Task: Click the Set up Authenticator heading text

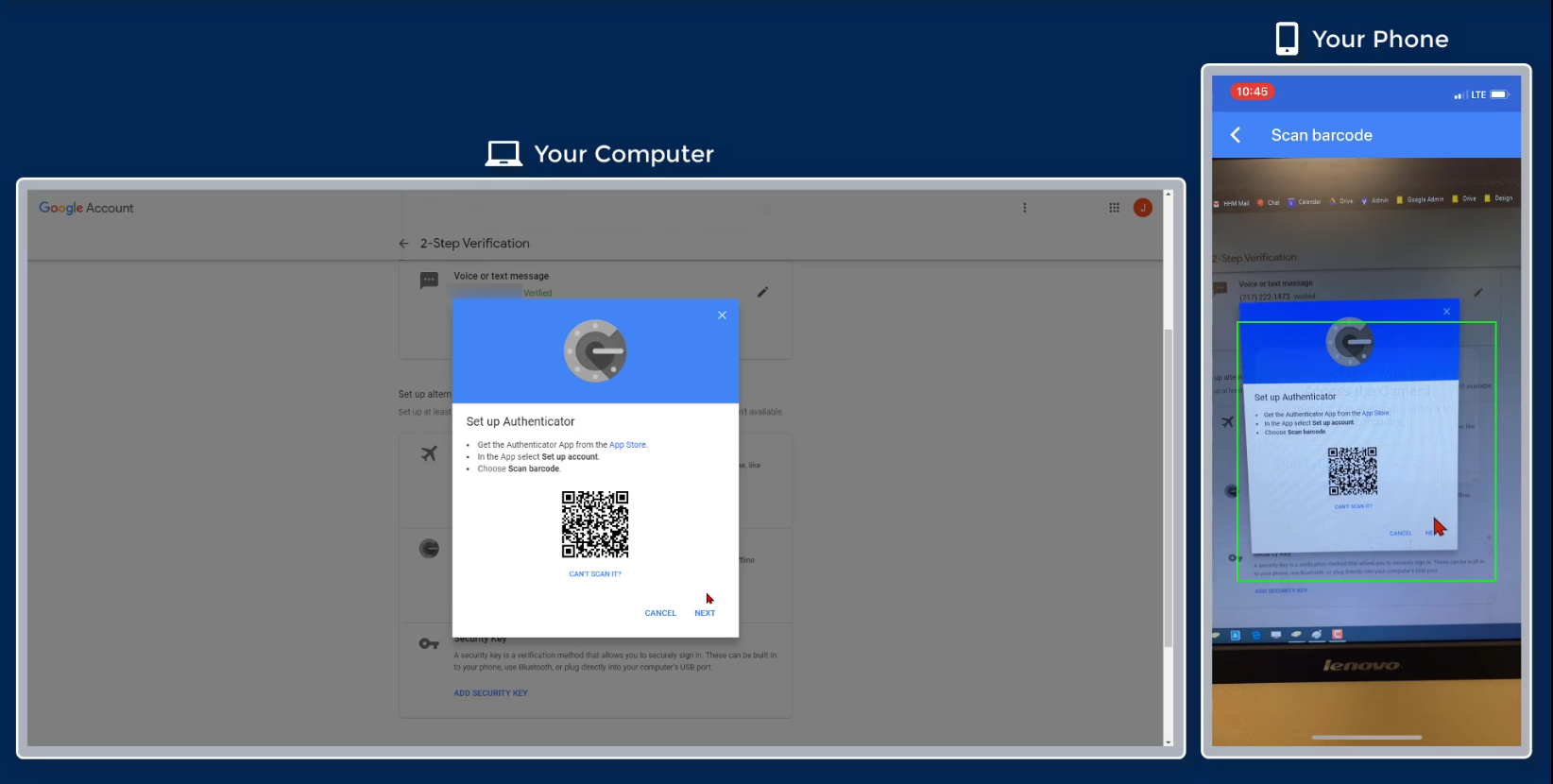Action: [521, 421]
